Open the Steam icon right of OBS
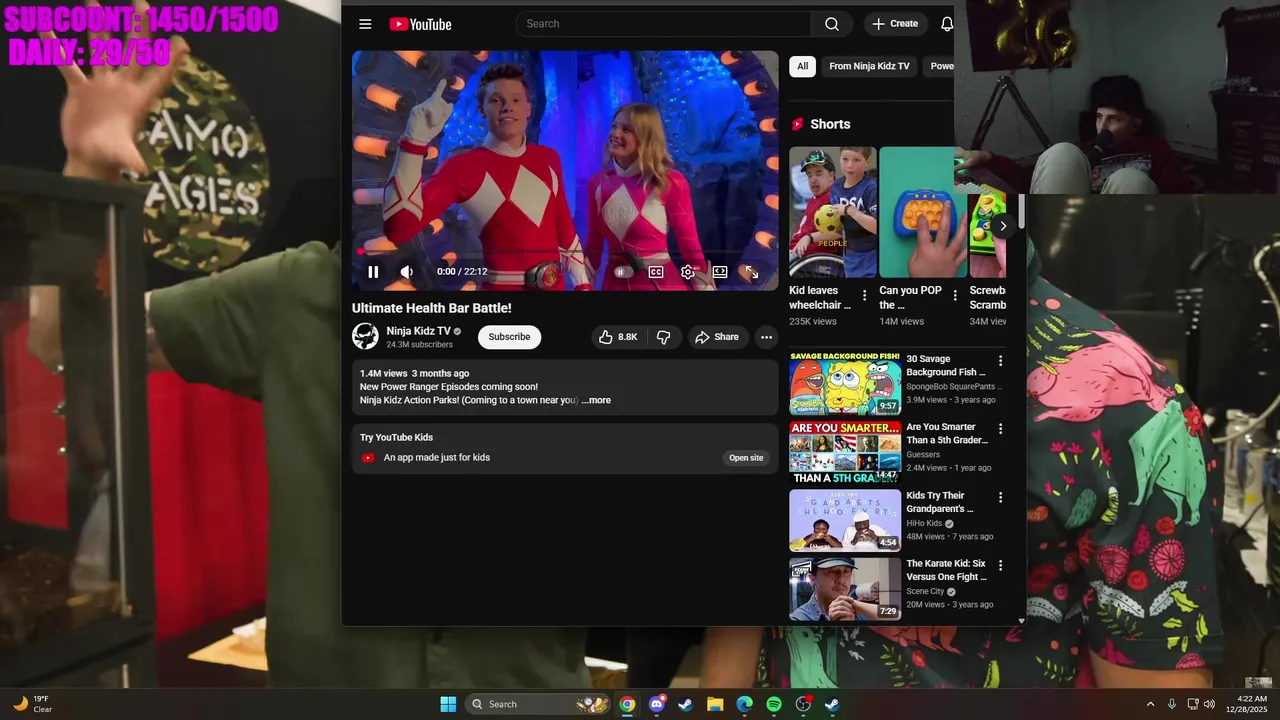The image size is (1280, 720). [832, 704]
